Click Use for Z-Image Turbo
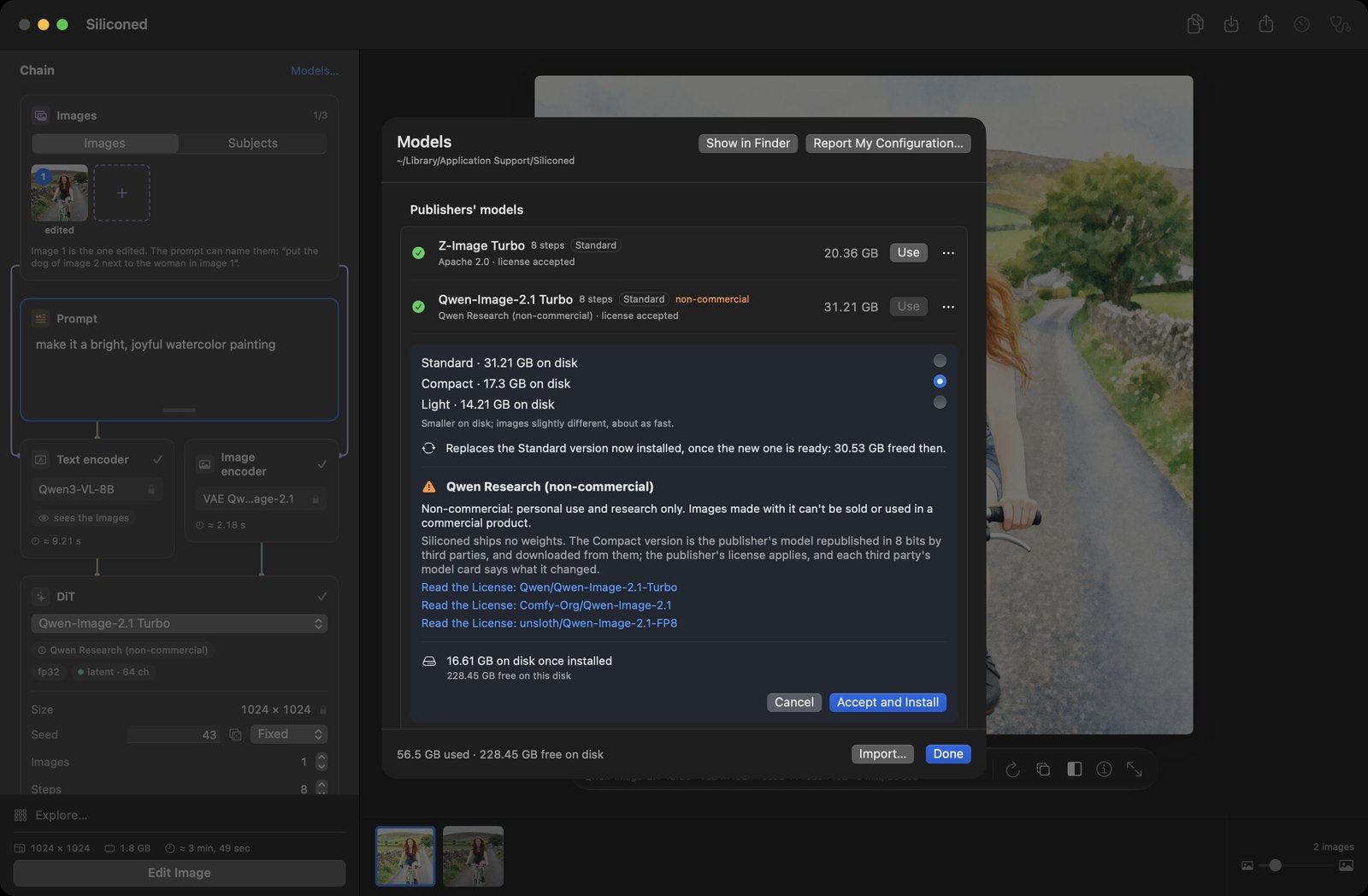Image resolution: width=1368 pixels, height=896 pixels. (908, 253)
